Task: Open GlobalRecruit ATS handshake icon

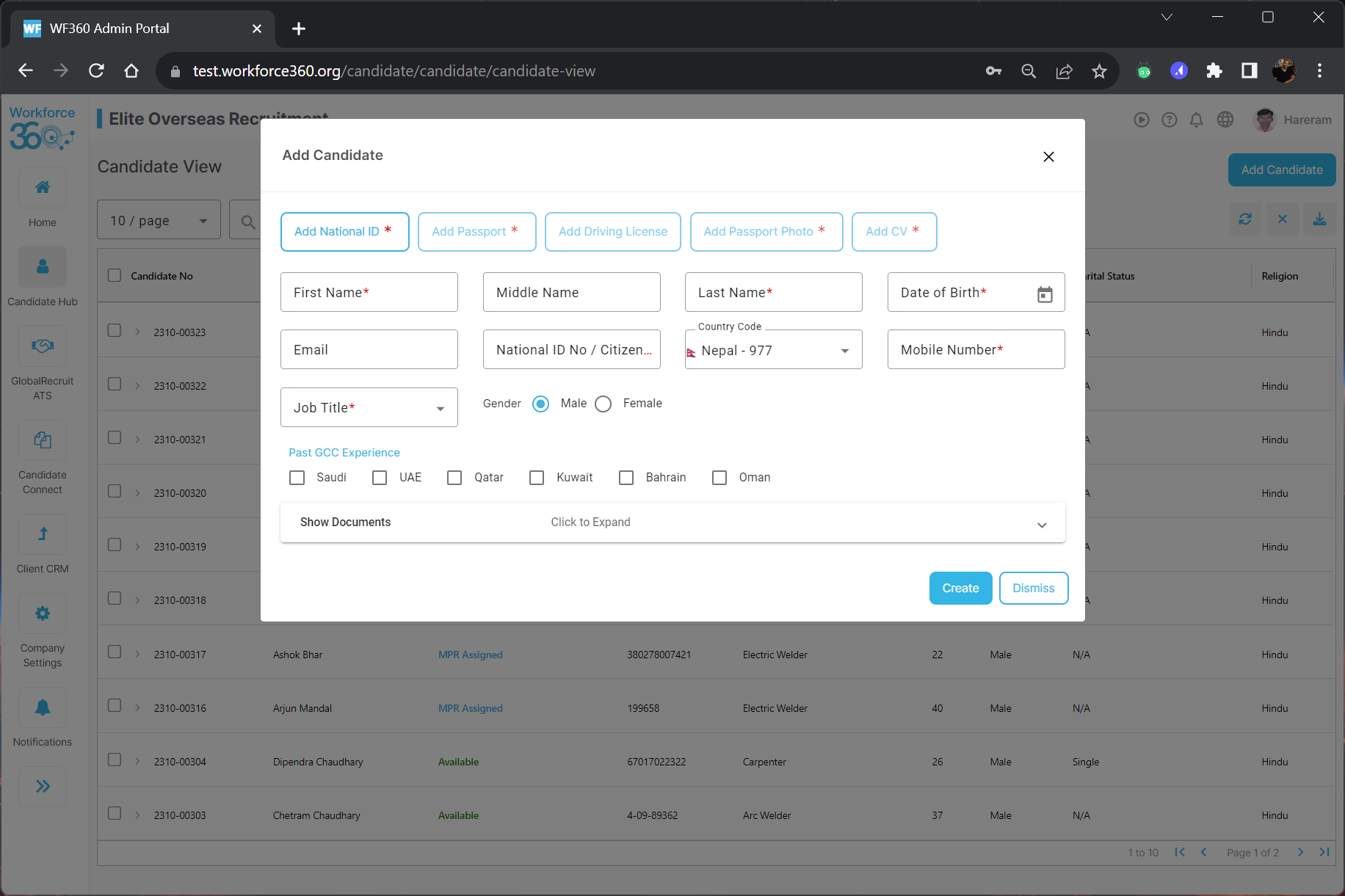Action: [43, 346]
